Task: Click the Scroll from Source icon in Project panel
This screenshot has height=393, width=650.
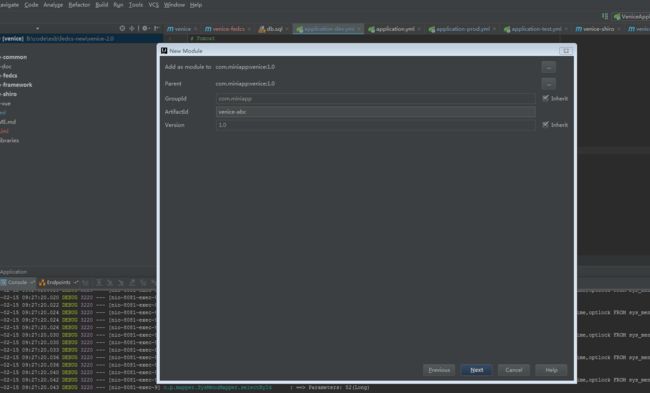Action: 122,28
